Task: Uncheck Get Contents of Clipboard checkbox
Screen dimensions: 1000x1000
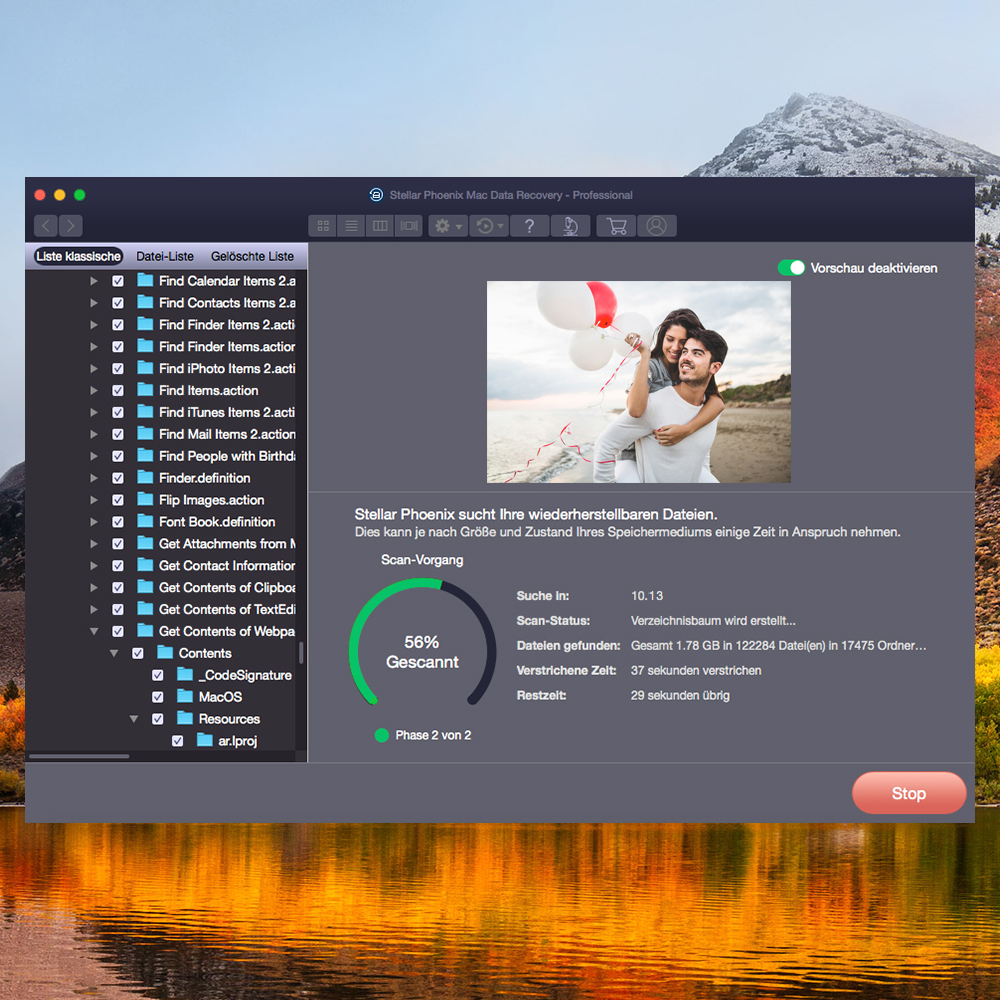Action: [118, 587]
